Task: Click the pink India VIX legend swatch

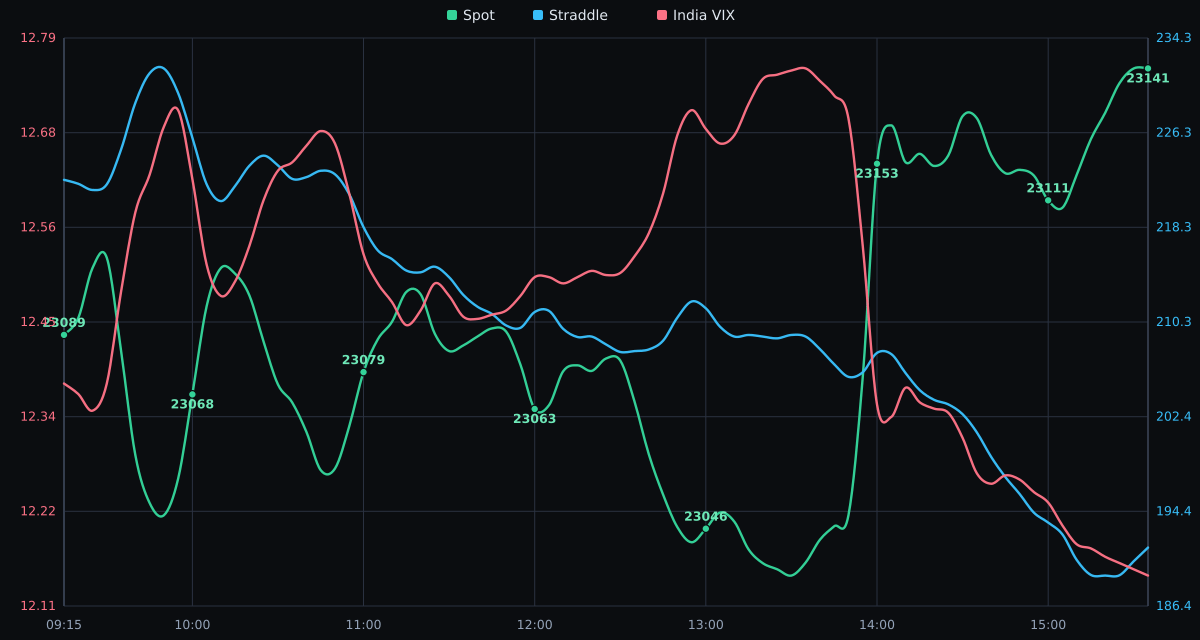Action: [x=662, y=15]
